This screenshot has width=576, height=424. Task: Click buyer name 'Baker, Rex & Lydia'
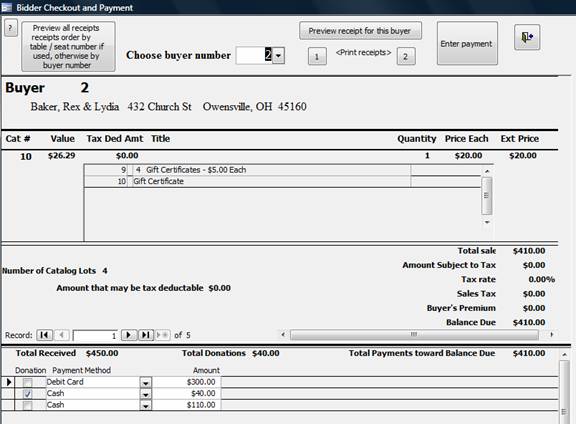click(x=75, y=107)
